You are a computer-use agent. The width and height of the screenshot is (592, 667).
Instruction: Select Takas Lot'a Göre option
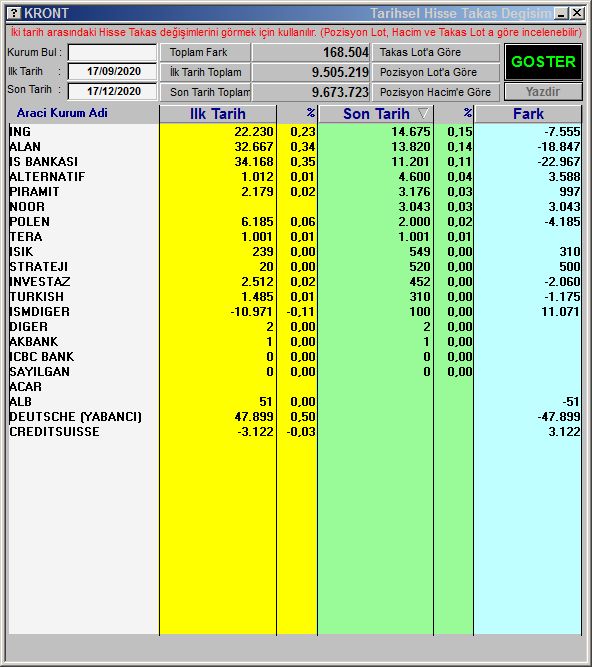pos(436,52)
